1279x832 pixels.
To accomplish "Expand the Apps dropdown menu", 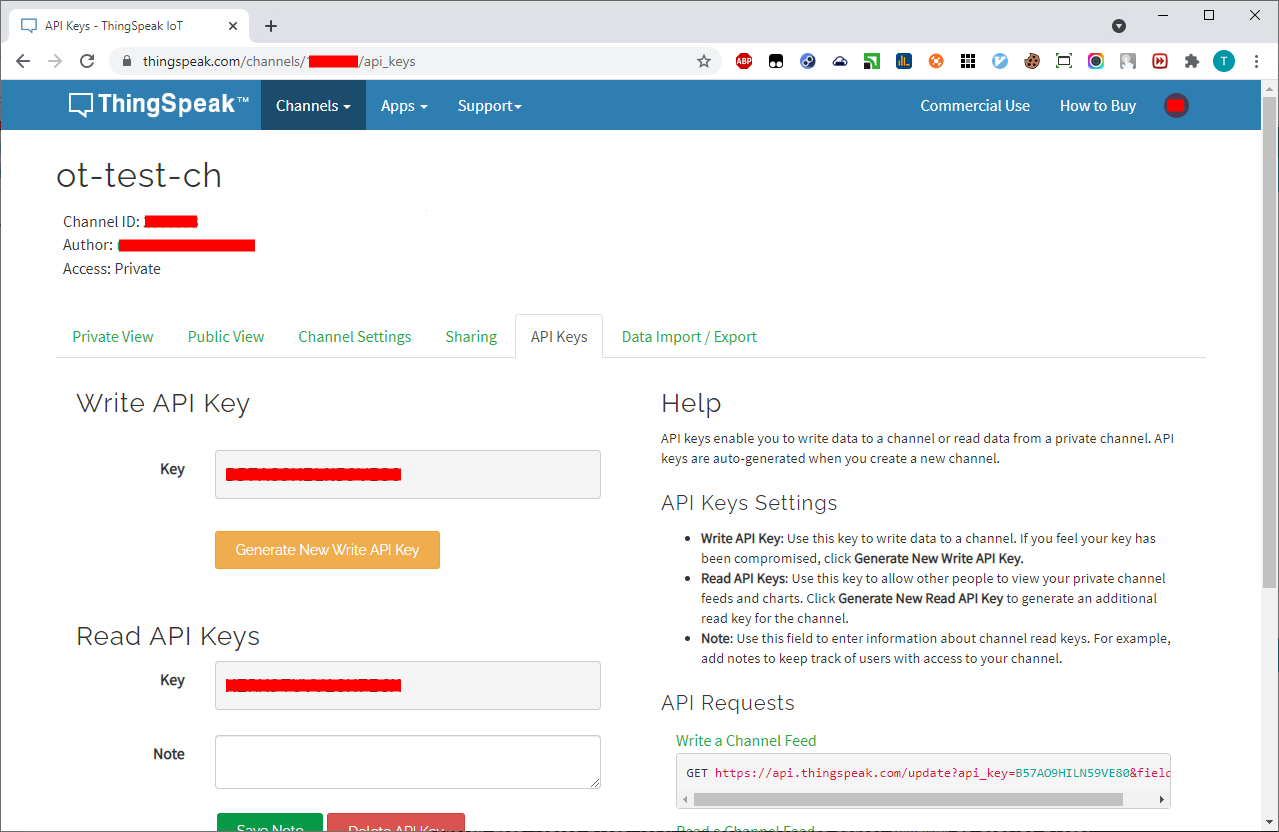I will tap(404, 106).
